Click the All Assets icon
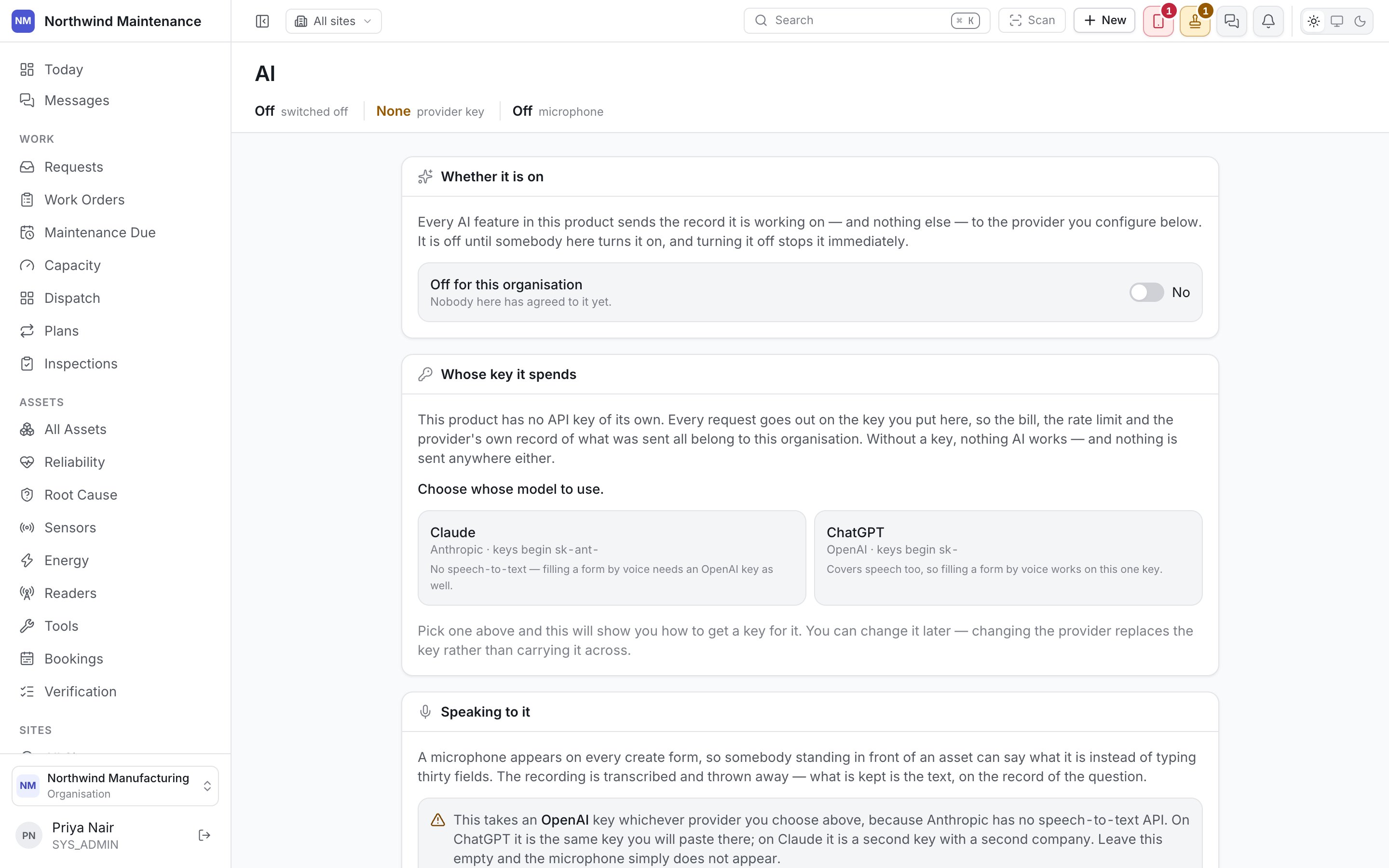This screenshot has height=868, width=1389. (x=27, y=429)
